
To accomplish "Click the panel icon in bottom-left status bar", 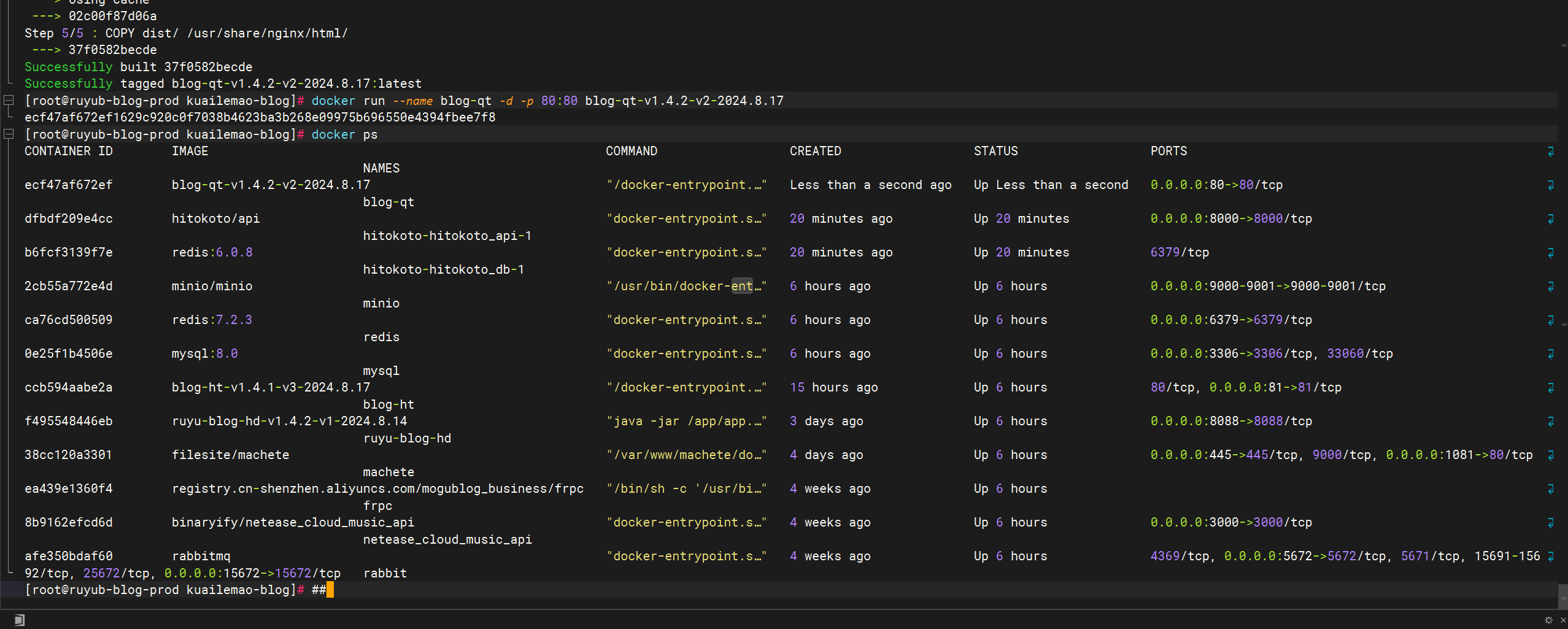I will click(19, 620).
